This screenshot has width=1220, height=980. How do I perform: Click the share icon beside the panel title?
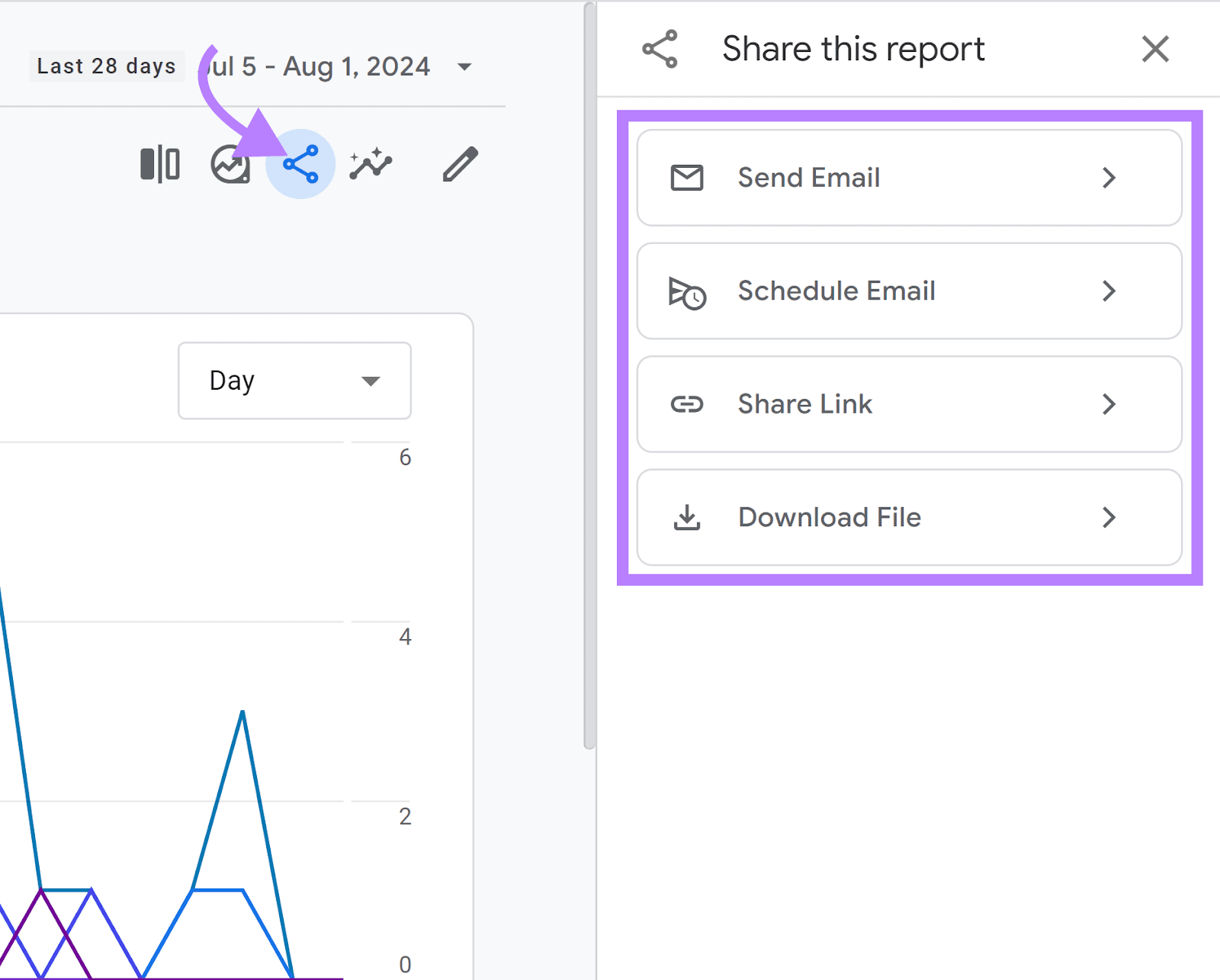[660, 48]
